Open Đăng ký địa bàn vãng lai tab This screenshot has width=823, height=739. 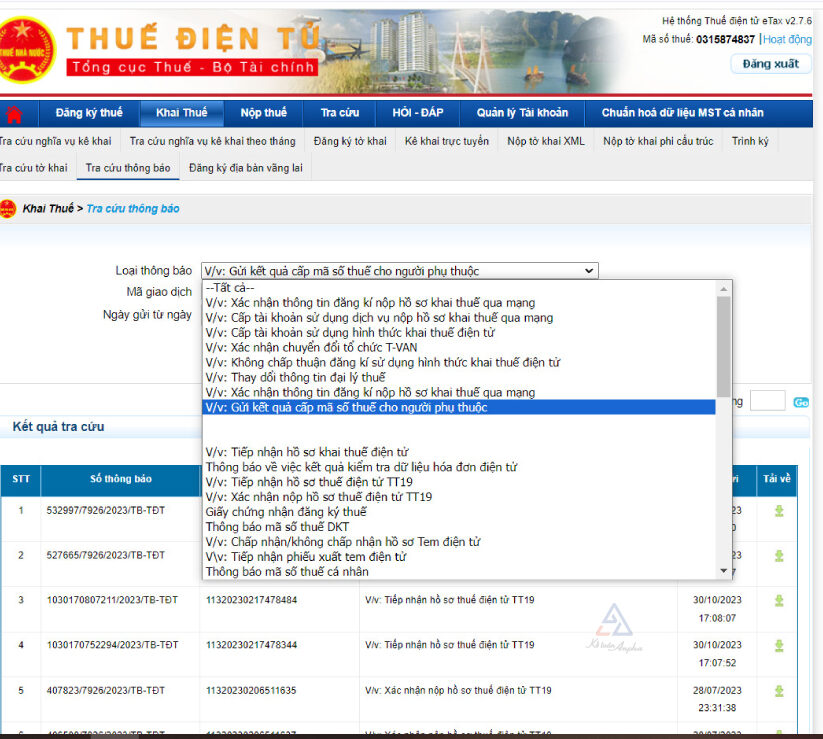coord(245,168)
